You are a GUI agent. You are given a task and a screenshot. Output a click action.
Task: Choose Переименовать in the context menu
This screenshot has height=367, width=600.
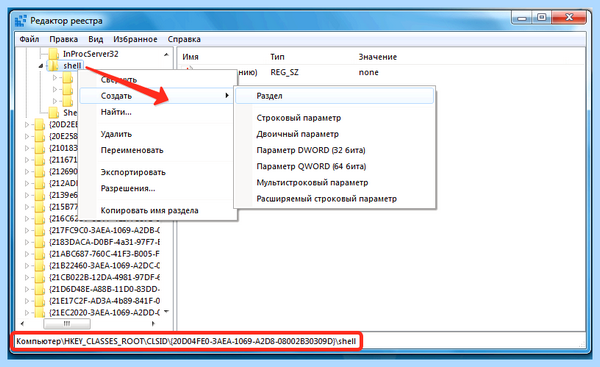pyautogui.click(x=132, y=150)
